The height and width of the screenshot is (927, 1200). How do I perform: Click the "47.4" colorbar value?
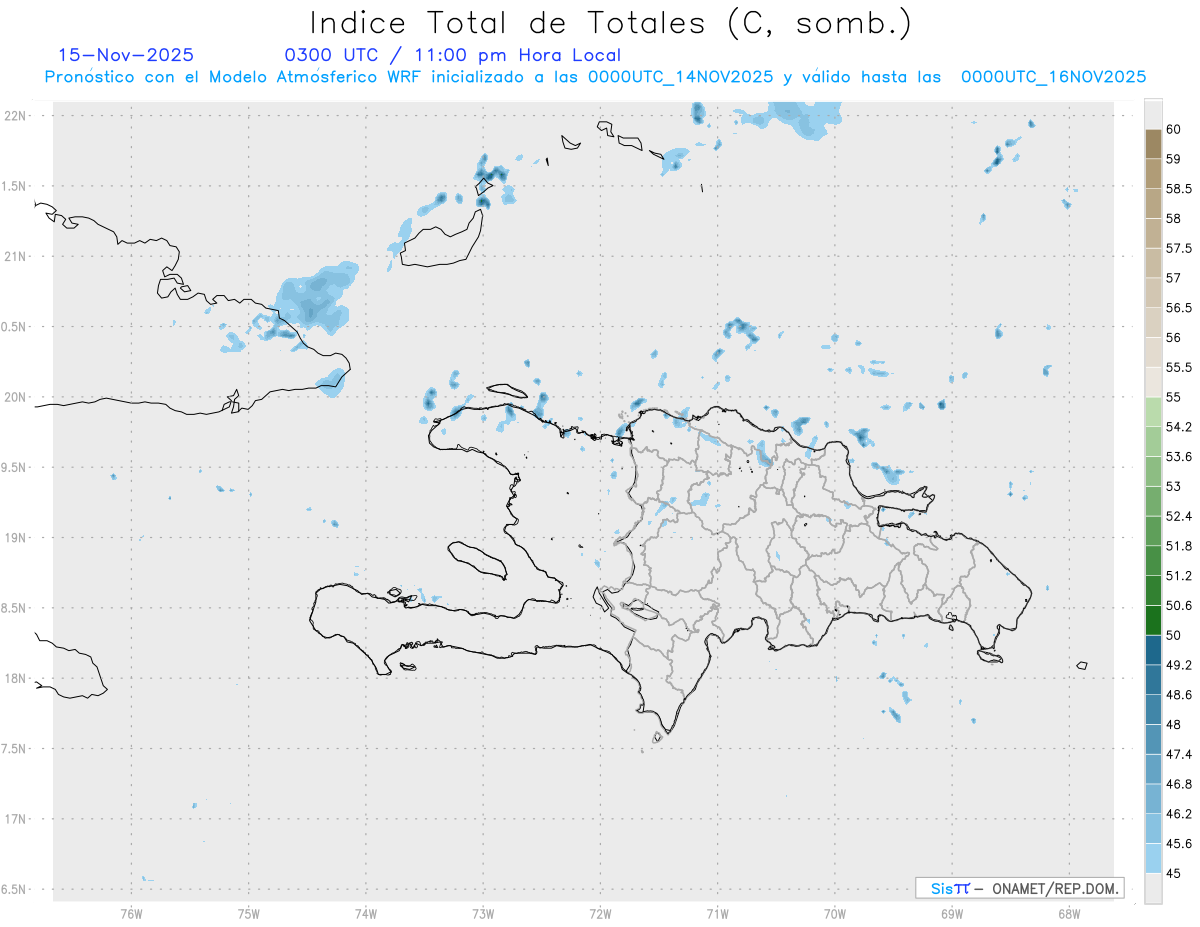[1179, 754]
